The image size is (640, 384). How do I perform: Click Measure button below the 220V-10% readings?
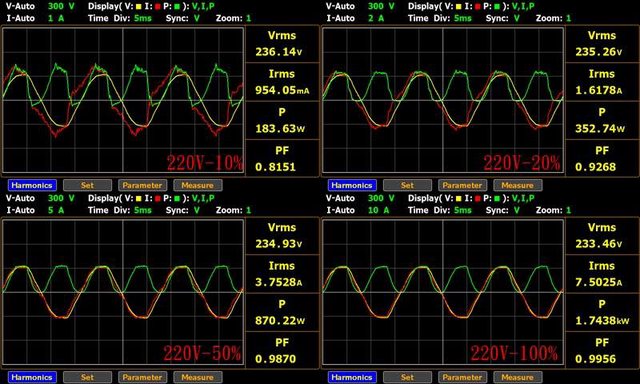point(198,185)
